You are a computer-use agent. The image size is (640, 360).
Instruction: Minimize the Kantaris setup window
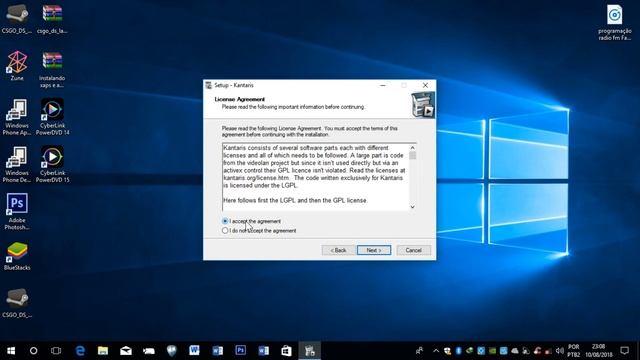click(382, 85)
